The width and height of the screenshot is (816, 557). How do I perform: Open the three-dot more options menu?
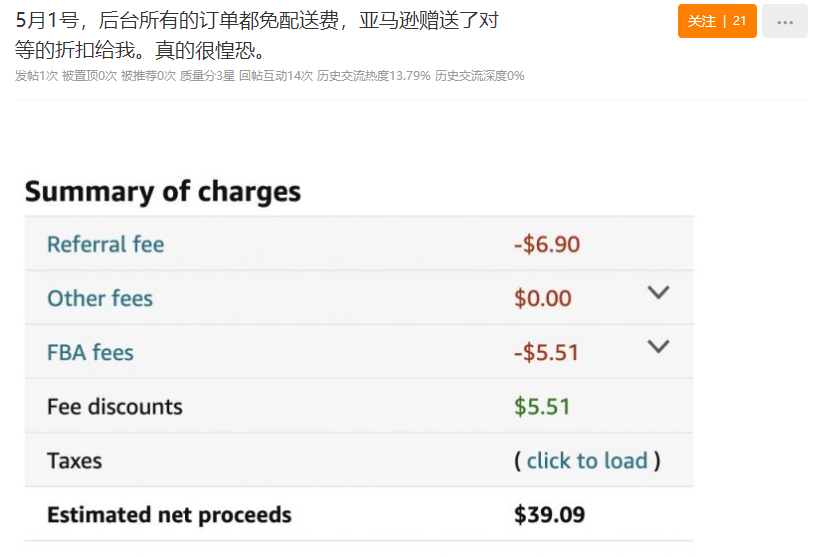pos(784,21)
